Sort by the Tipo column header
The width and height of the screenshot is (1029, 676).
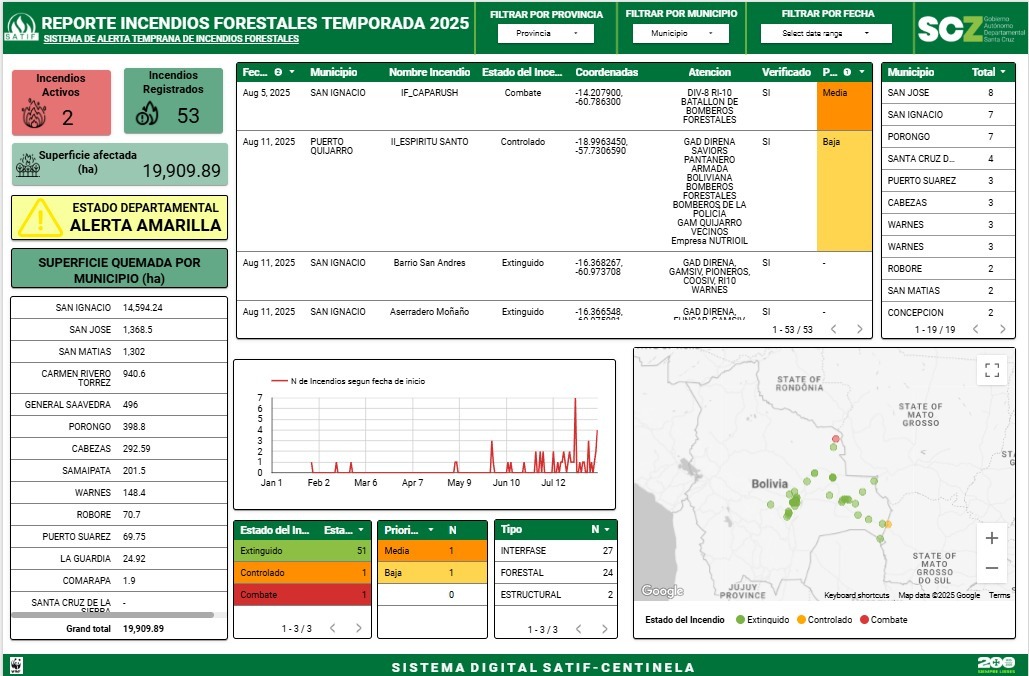point(511,530)
